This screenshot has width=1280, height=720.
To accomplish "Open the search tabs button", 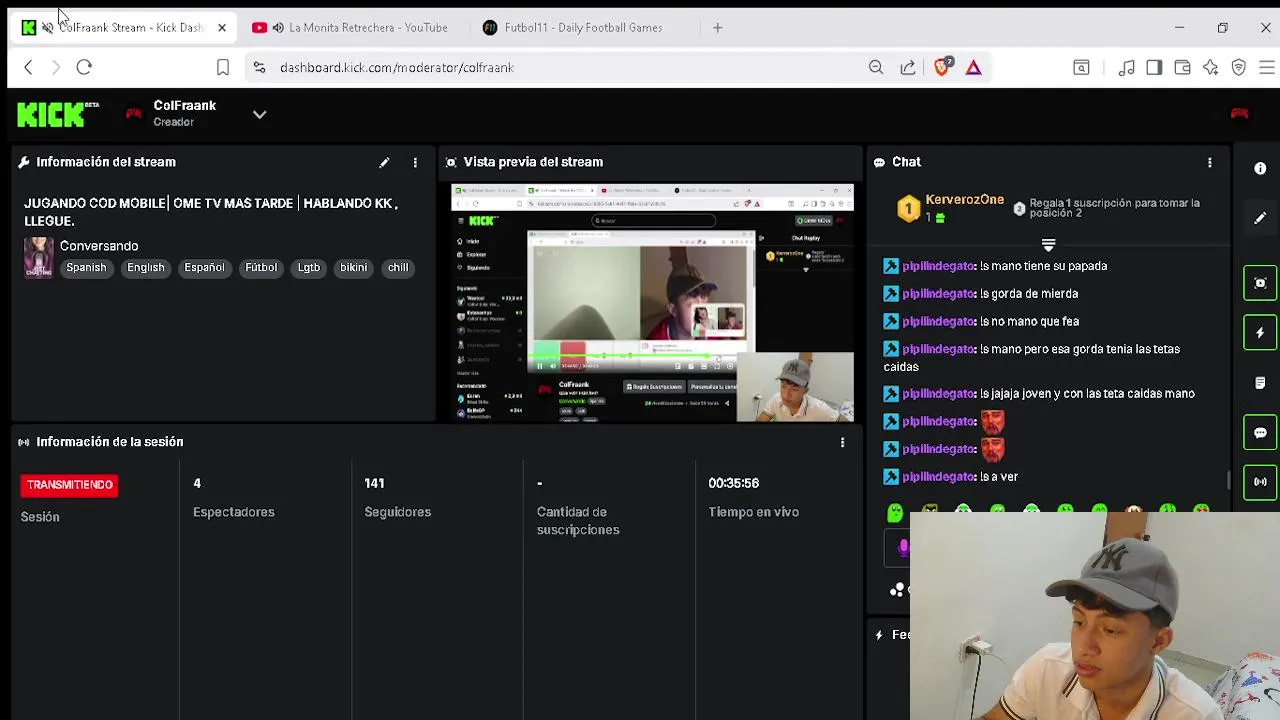I will click(x=1081, y=68).
